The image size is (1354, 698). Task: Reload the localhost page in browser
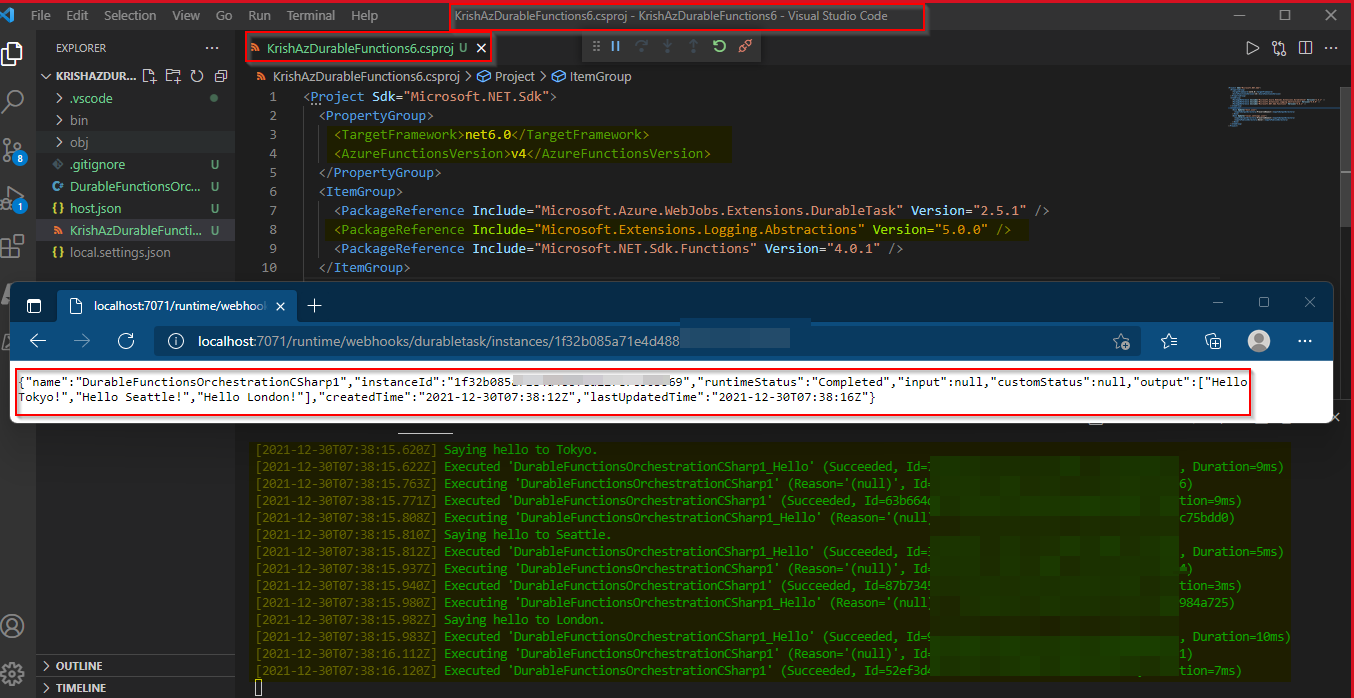(126, 341)
